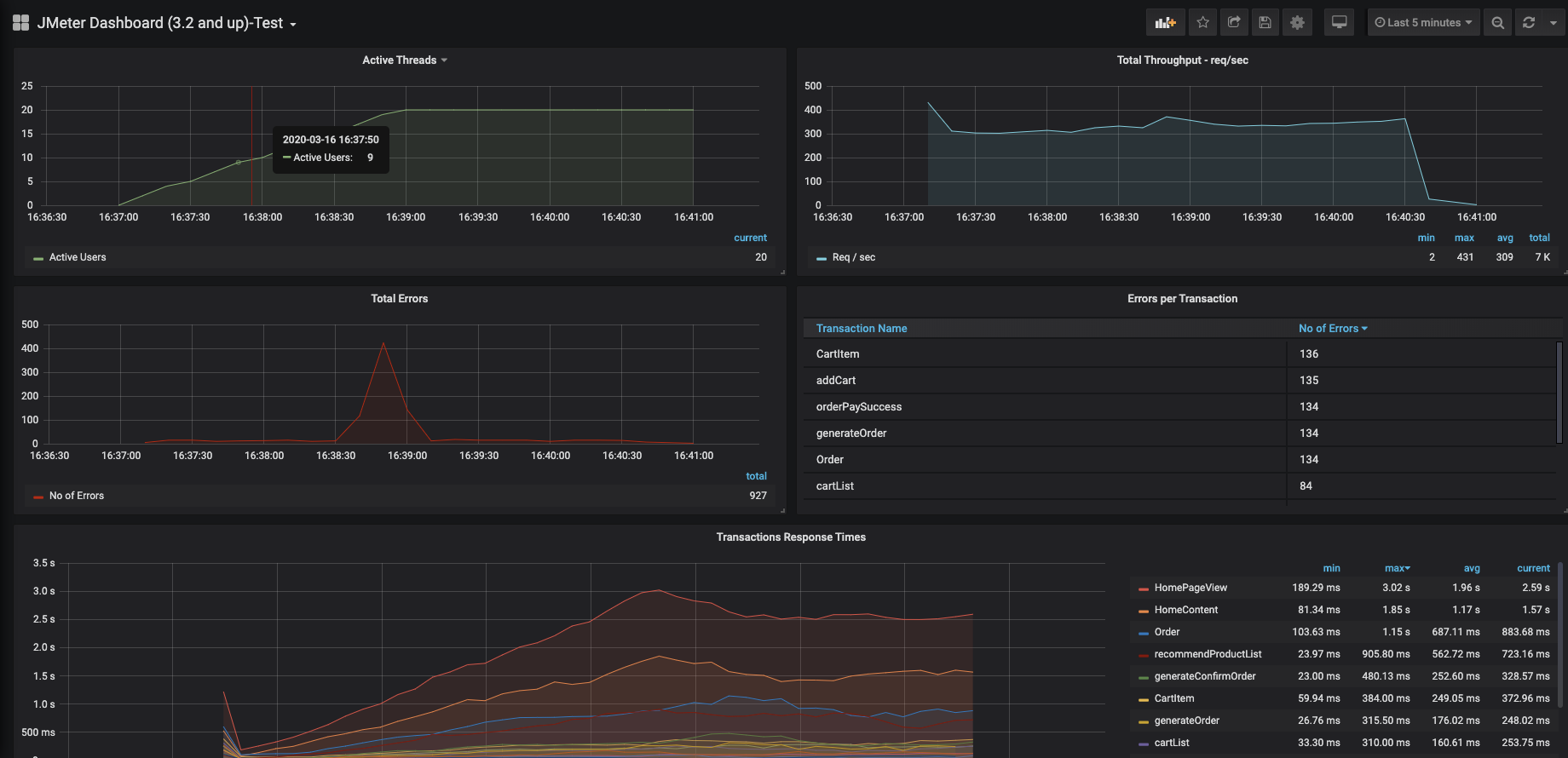Screen dimensions: 1568x758
Task: Open dashboard settings gear
Action: click(x=1297, y=23)
